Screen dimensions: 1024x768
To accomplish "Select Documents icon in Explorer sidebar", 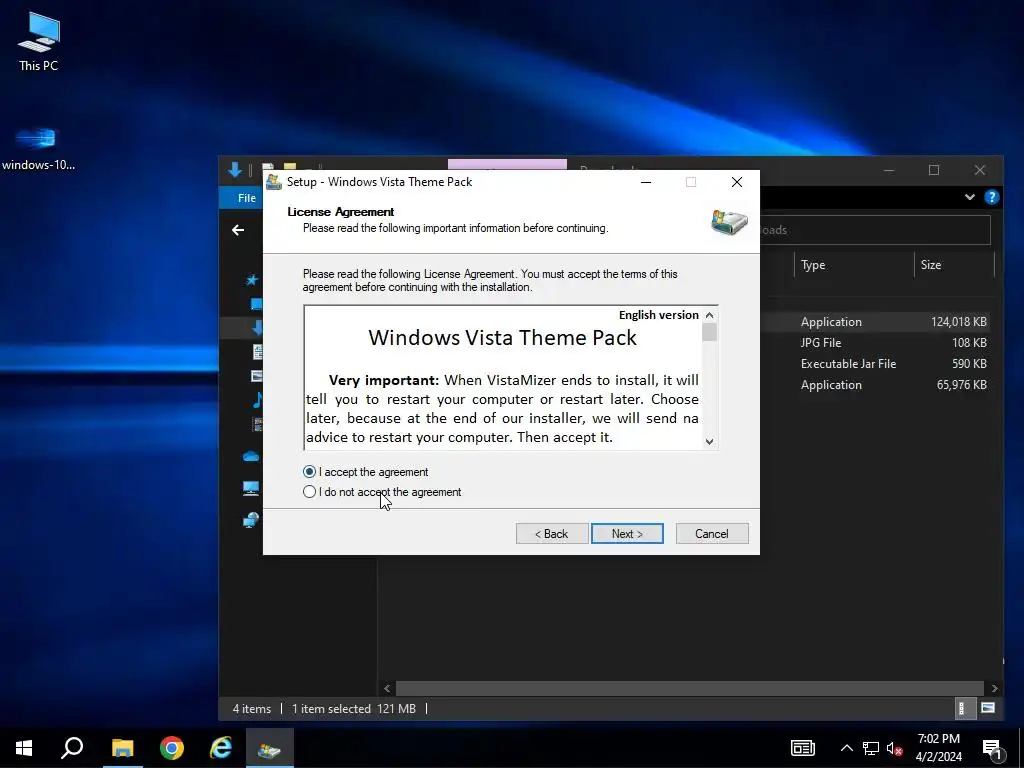I will (x=257, y=351).
